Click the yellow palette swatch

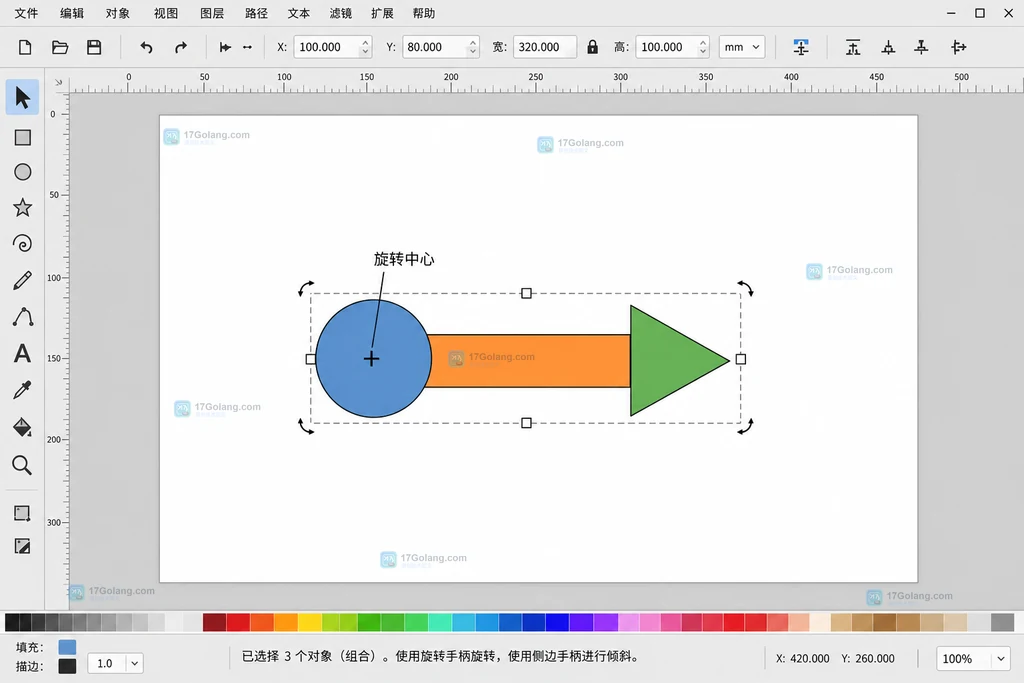click(x=310, y=622)
